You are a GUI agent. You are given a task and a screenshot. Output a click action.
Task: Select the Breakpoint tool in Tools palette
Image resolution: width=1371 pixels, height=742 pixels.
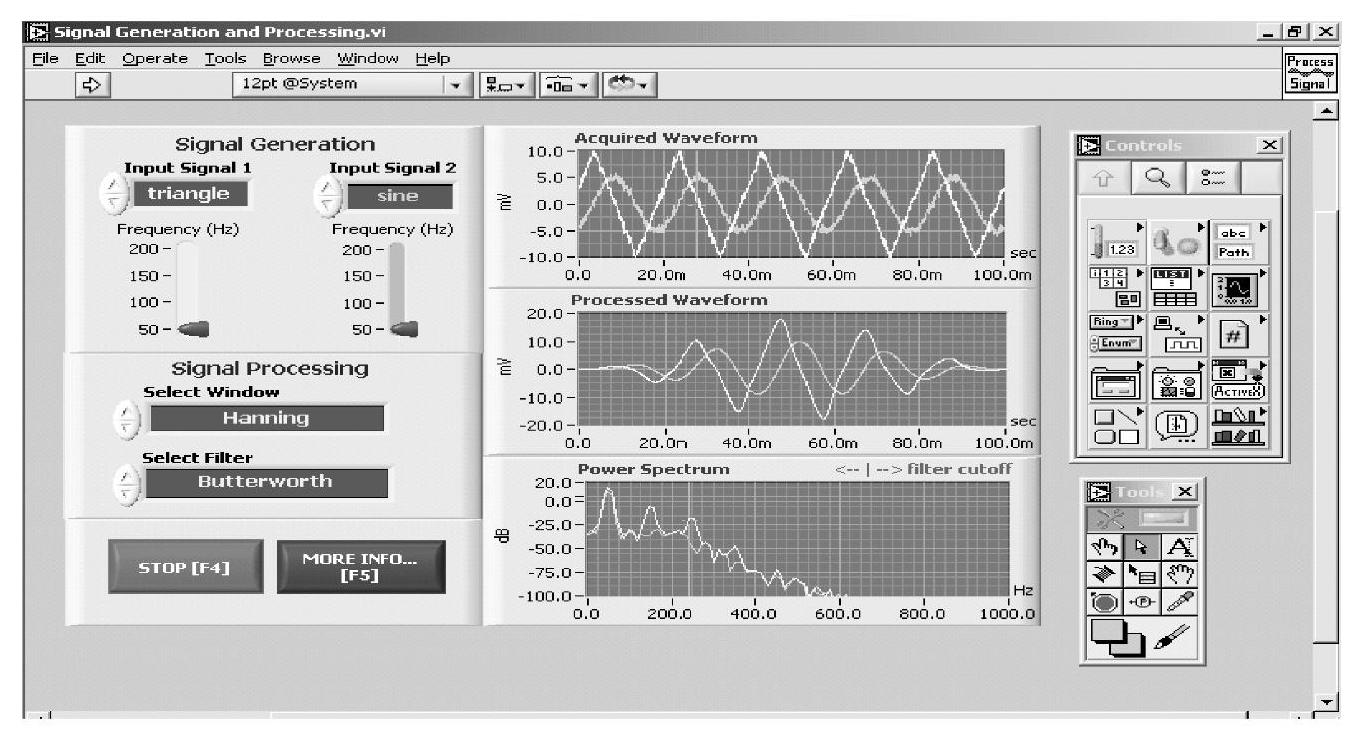coord(1104,603)
